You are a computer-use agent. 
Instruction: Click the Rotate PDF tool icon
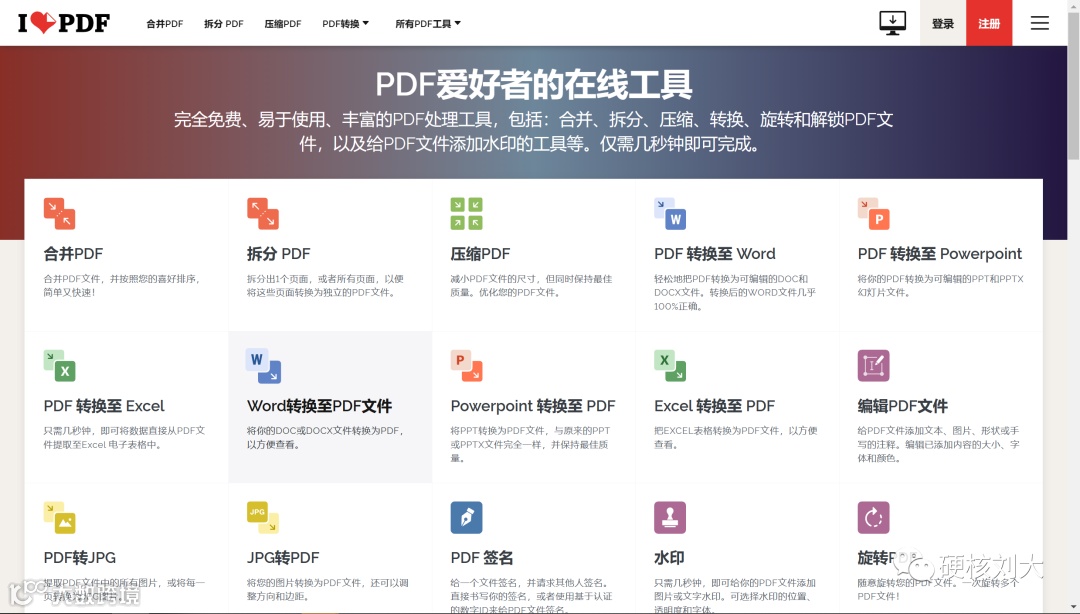tap(873, 518)
